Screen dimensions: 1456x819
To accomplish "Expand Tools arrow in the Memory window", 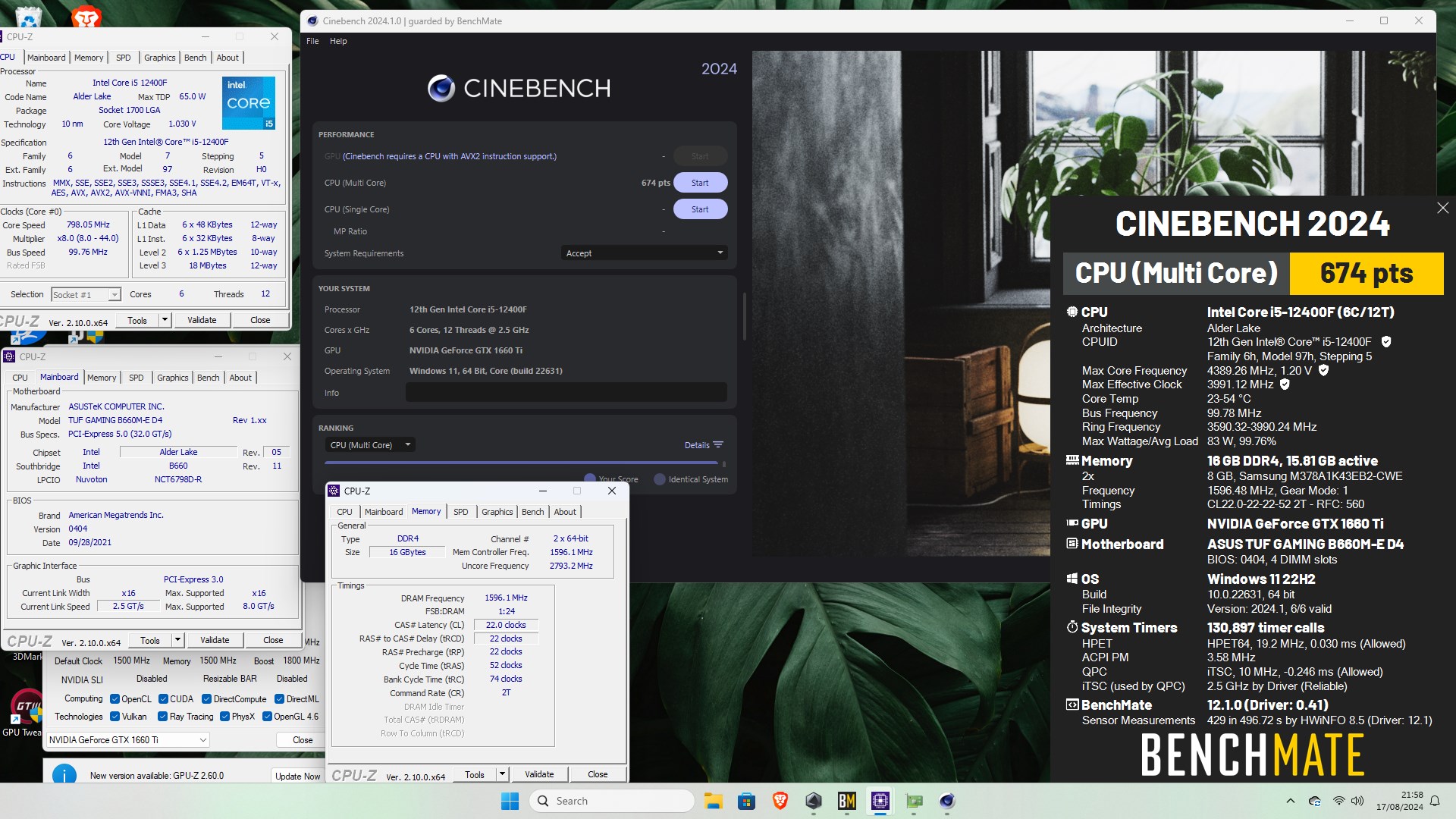I will (x=502, y=774).
